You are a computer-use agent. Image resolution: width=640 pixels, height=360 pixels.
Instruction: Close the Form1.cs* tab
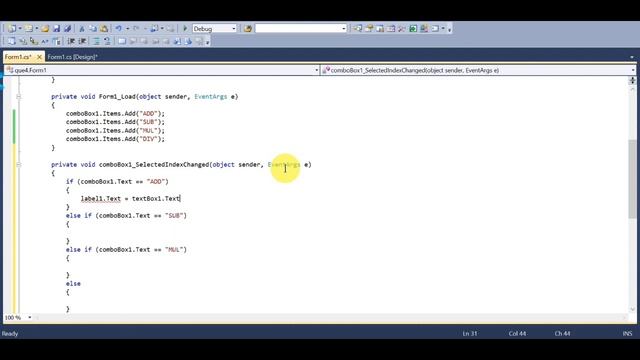(x=39, y=57)
